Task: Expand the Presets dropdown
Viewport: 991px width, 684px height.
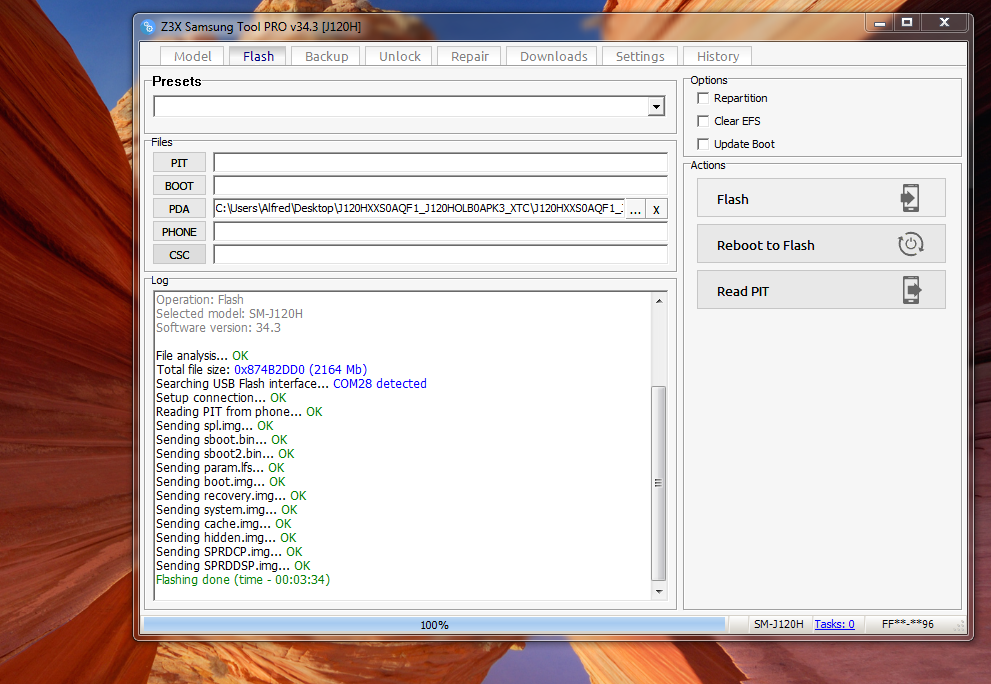Action: 656,106
